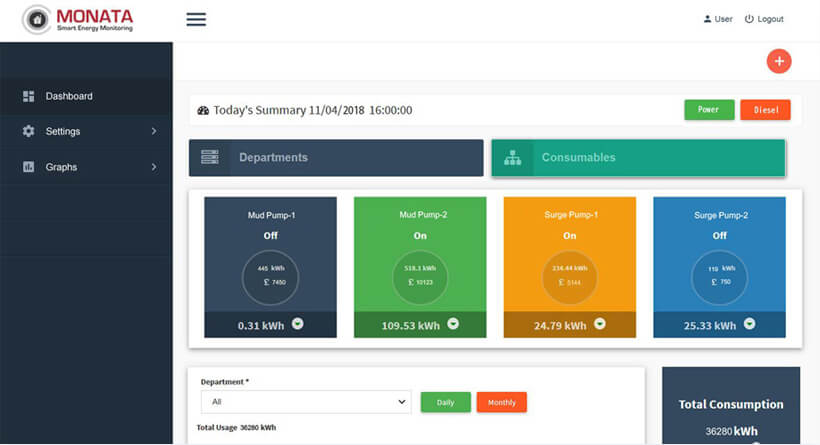Click the Consumables hierarchy icon
Viewport: 820px width, 445px height.
[513, 158]
